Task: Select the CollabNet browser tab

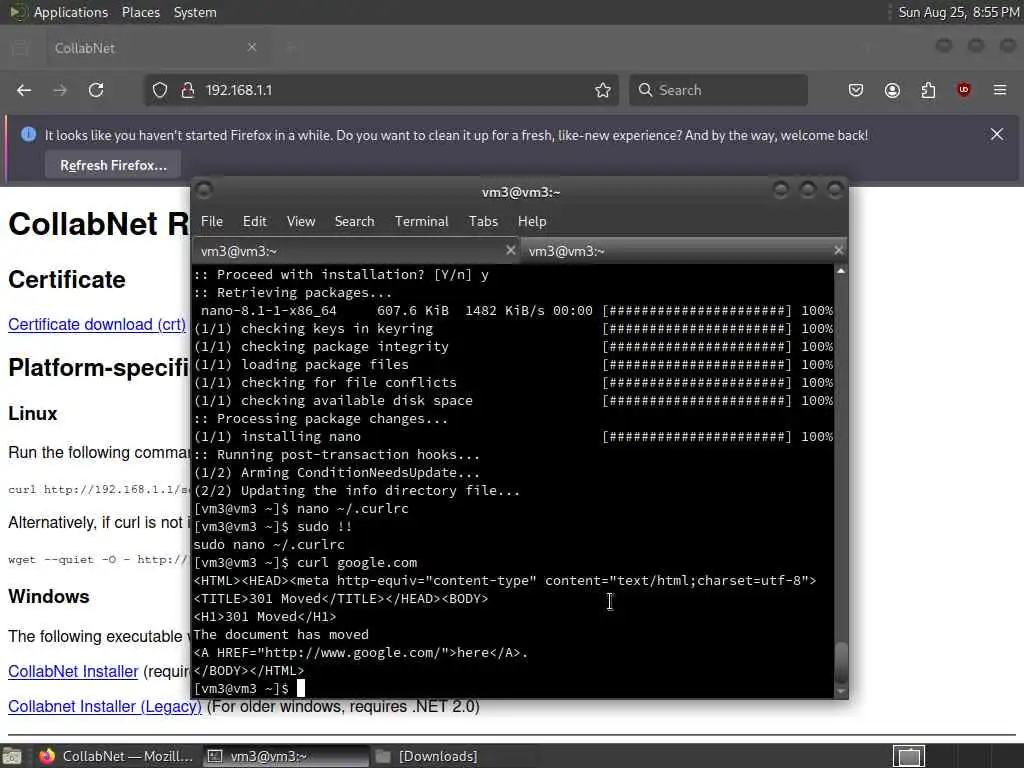Action: click(157, 48)
